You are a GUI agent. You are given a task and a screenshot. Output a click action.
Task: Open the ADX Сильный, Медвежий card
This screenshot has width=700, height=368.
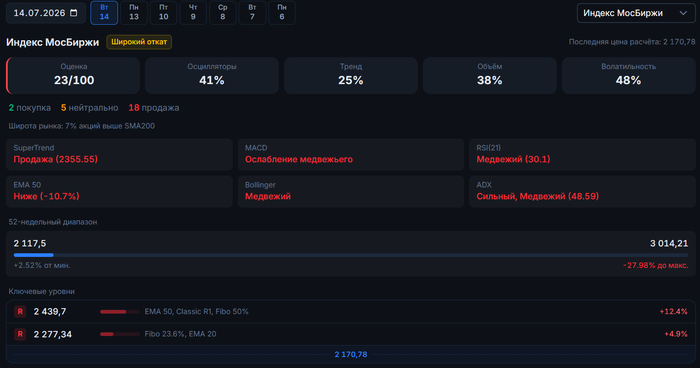582,191
